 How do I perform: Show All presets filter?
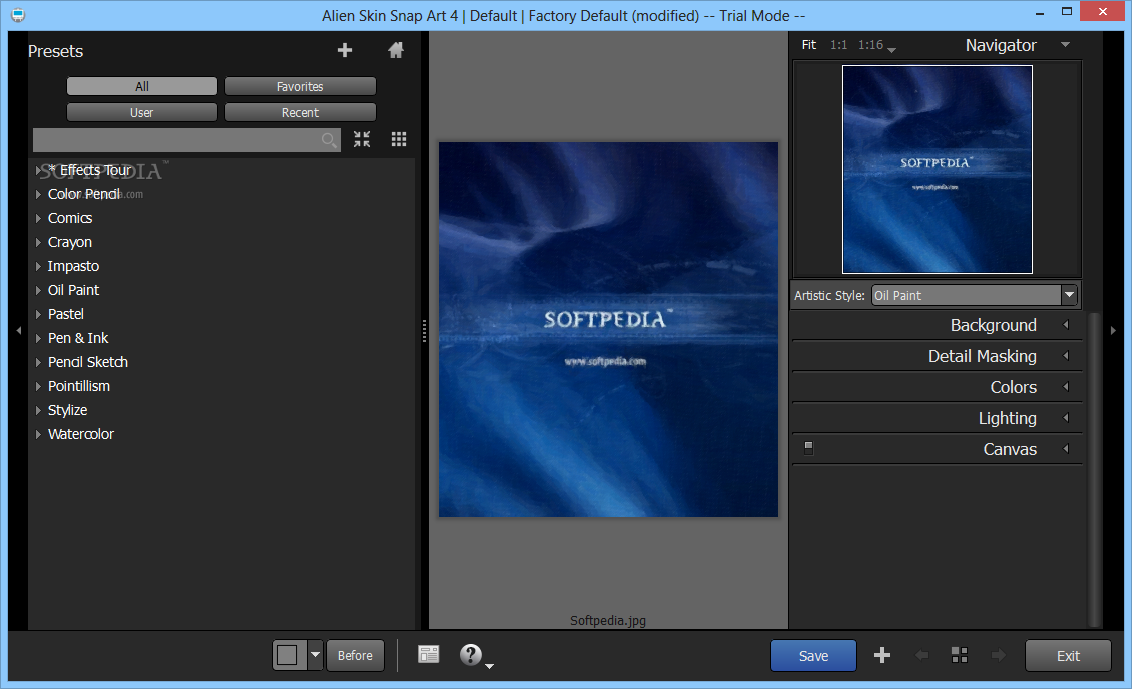[x=142, y=87]
